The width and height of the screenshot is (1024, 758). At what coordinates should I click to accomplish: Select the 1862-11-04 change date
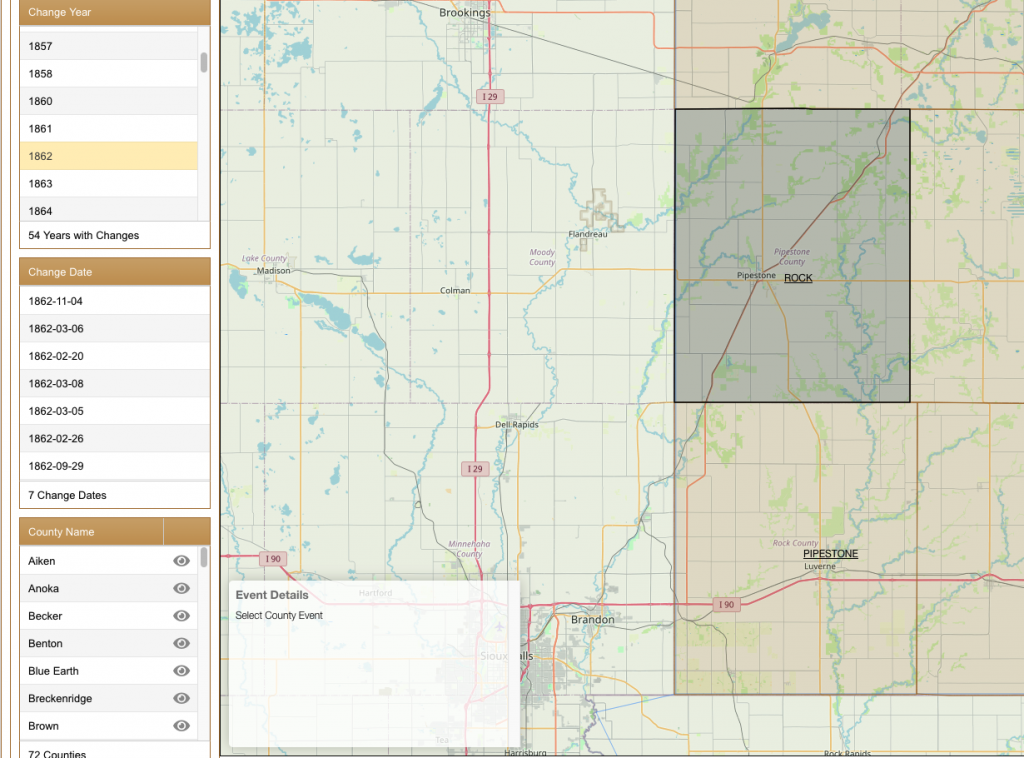(114, 301)
